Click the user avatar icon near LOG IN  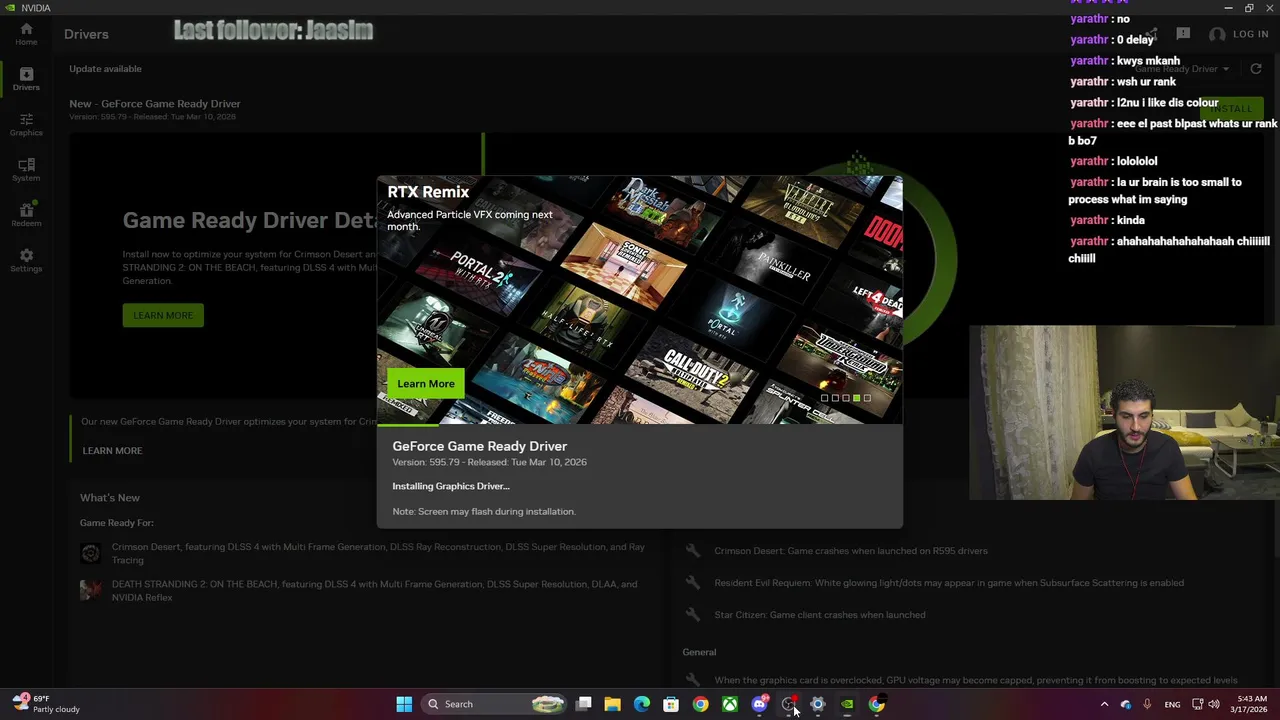1217,34
